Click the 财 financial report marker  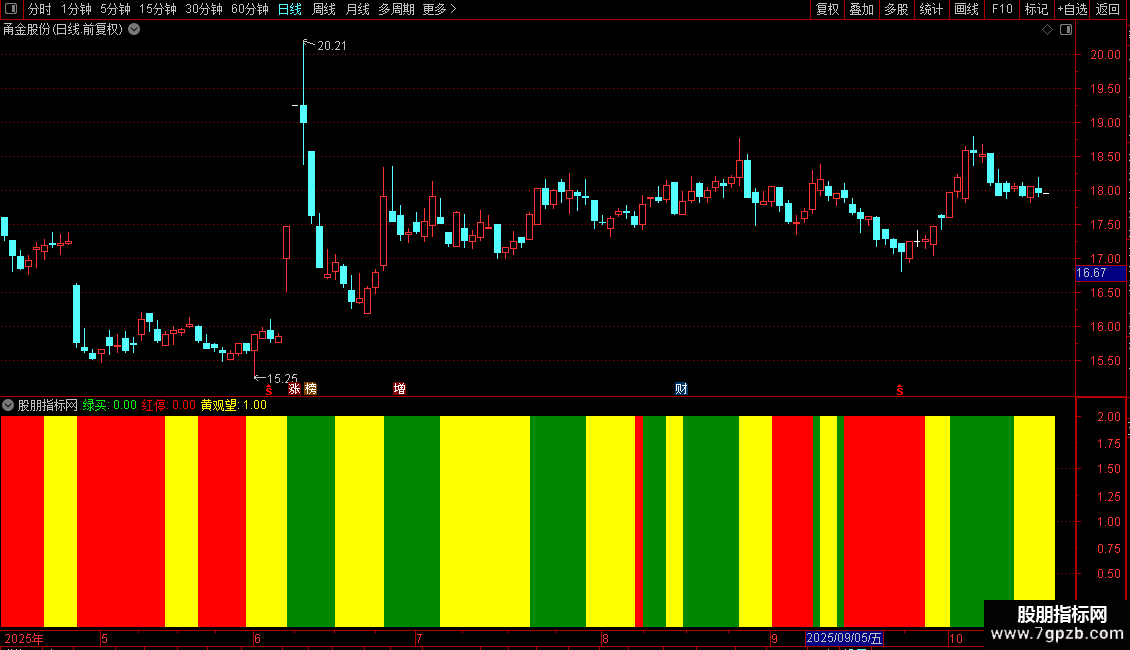point(681,389)
